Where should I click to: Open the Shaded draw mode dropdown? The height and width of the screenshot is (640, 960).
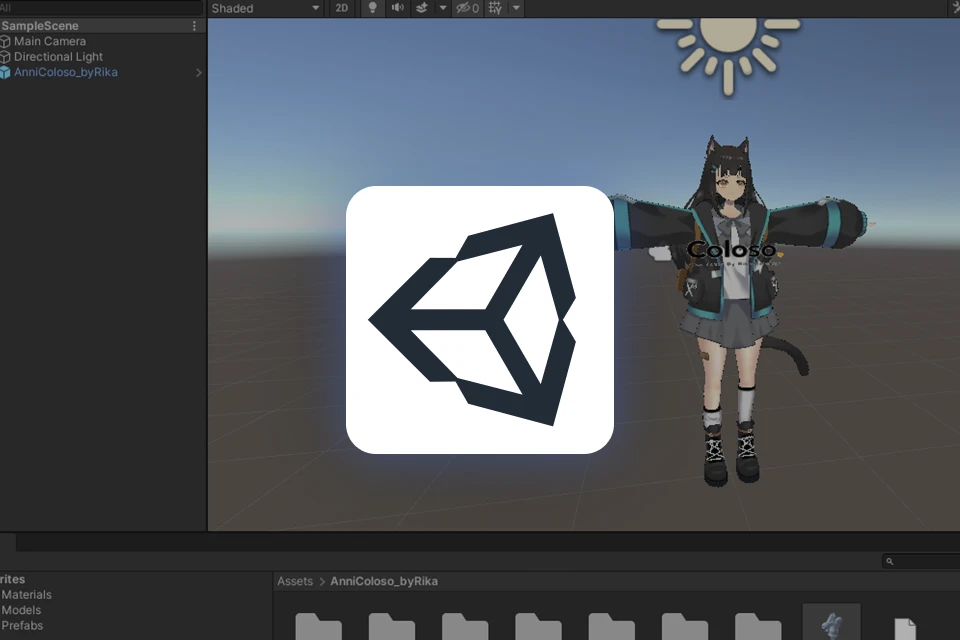265,8
